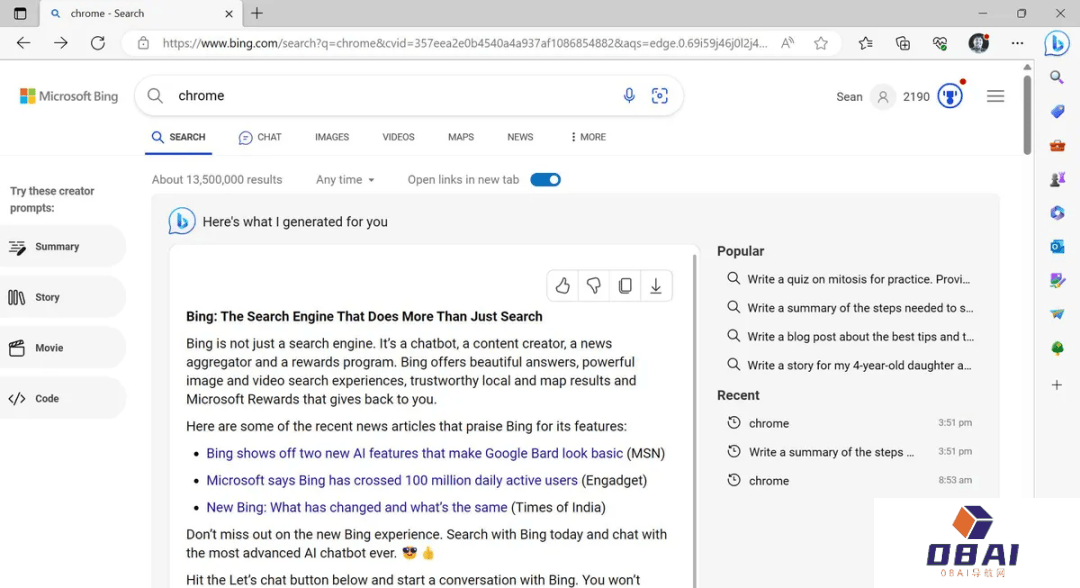The height and width of the screenshot is (588, 1080).
Task: Select the Summary creator prompt
Action: tap(60, 246)
